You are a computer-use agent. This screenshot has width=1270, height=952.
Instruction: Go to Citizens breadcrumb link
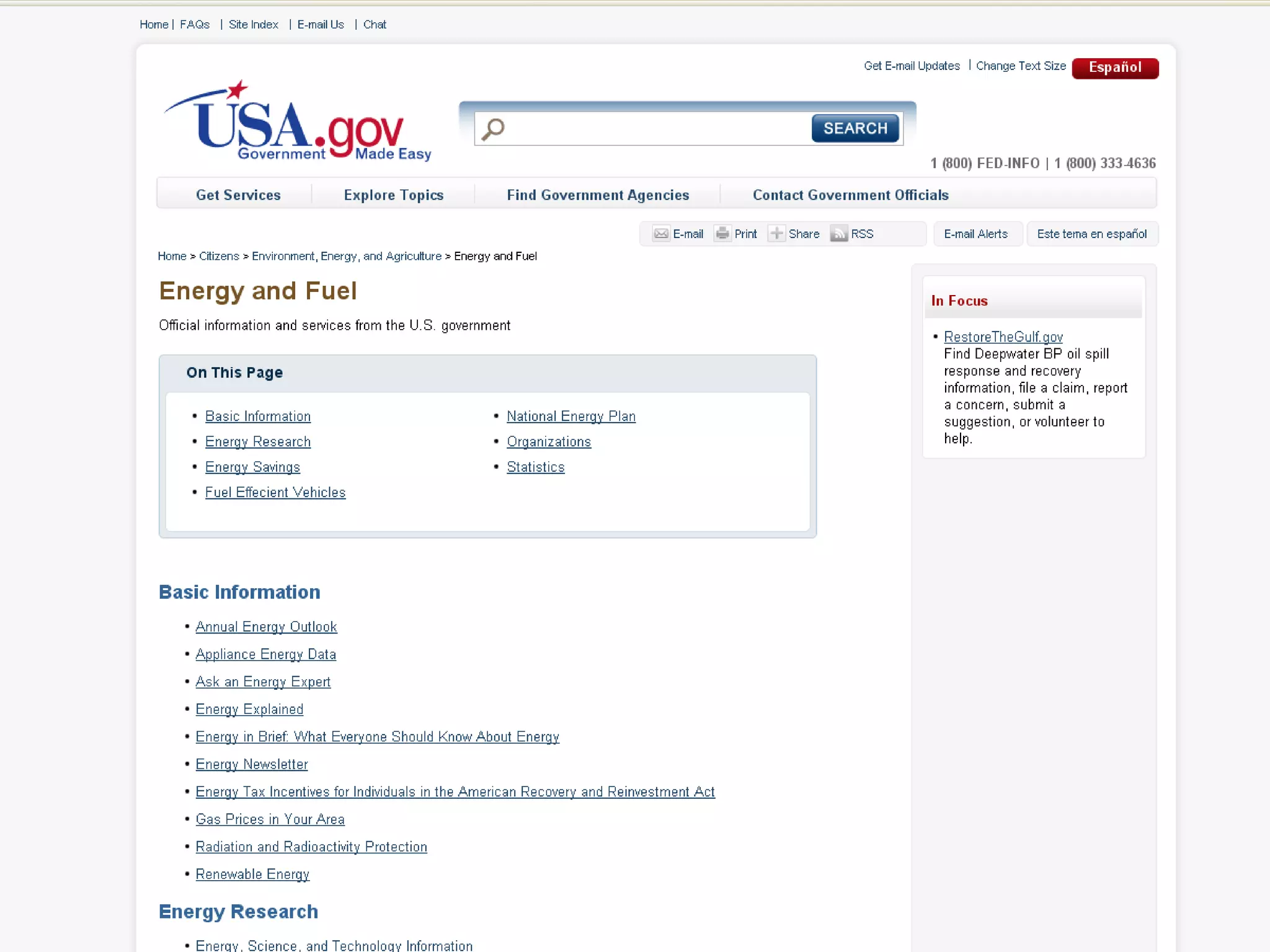click(x=219, y=256)
